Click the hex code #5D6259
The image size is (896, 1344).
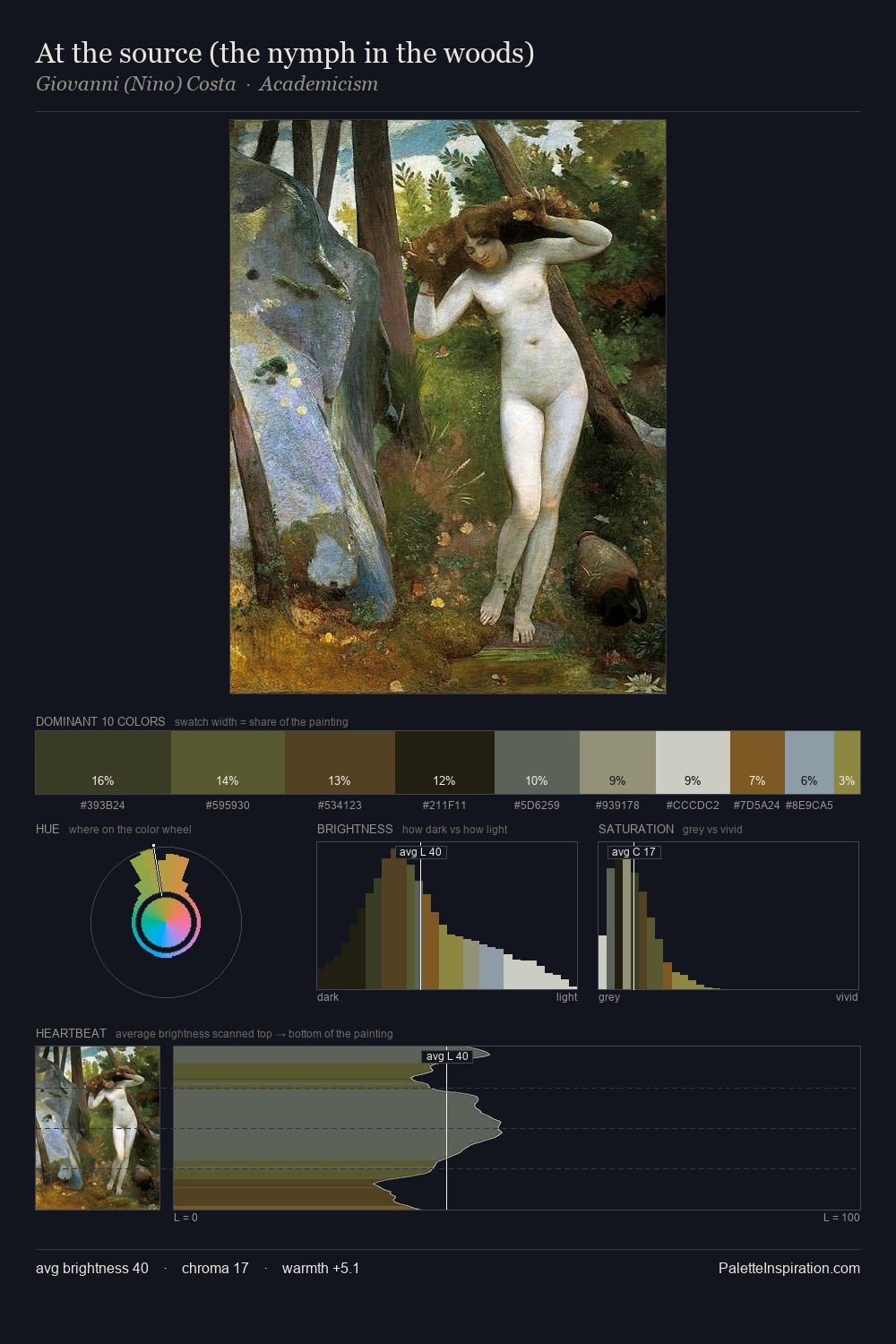point(537,806)
